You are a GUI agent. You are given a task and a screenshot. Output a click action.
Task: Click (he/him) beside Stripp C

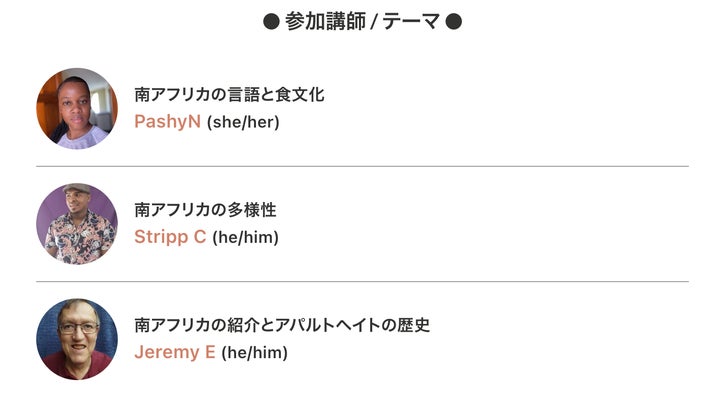point(245,237)
